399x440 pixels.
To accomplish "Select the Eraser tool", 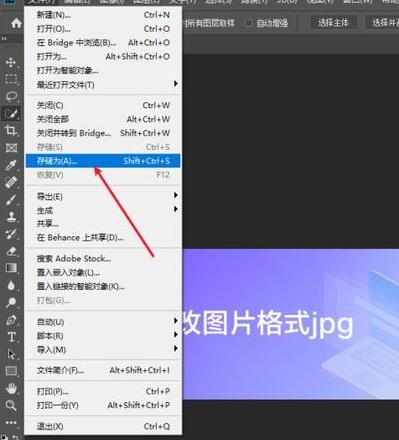I will (11, 251).
